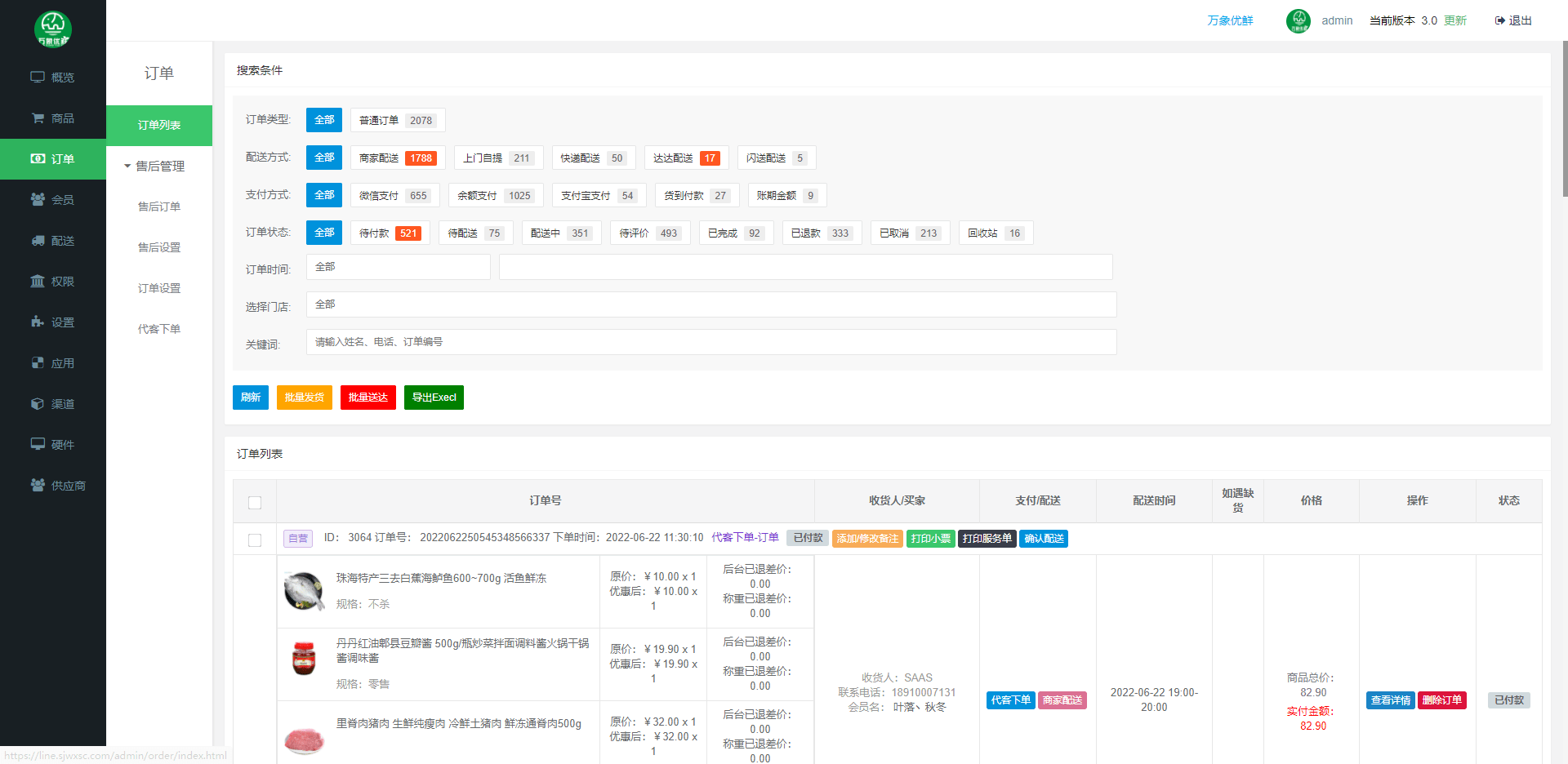Go to 代客下单 in the submenu
This screenshot has width=1568, height=764.
coord(159,330)
